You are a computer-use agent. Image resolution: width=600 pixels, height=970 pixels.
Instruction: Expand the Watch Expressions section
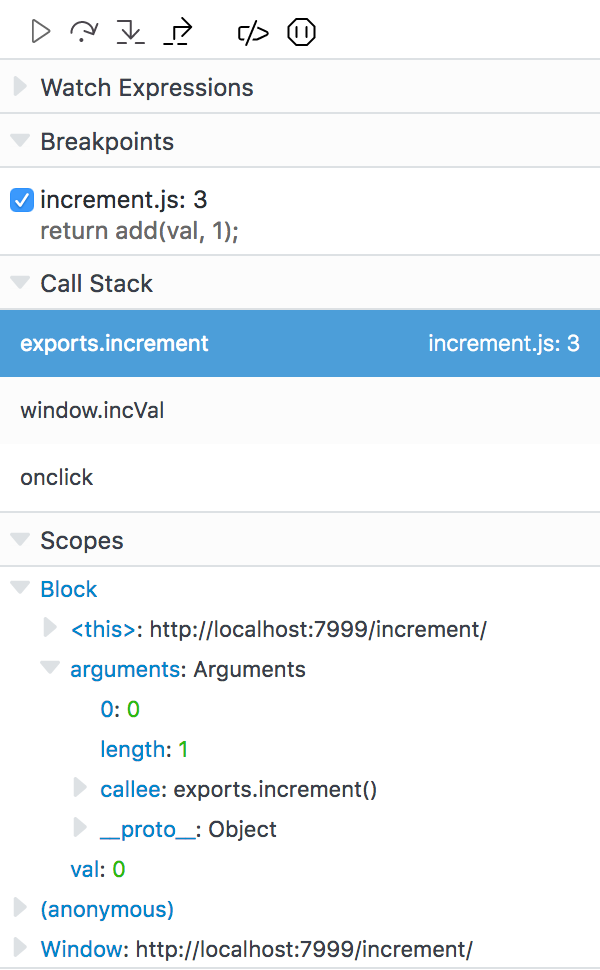coord(20,88)
